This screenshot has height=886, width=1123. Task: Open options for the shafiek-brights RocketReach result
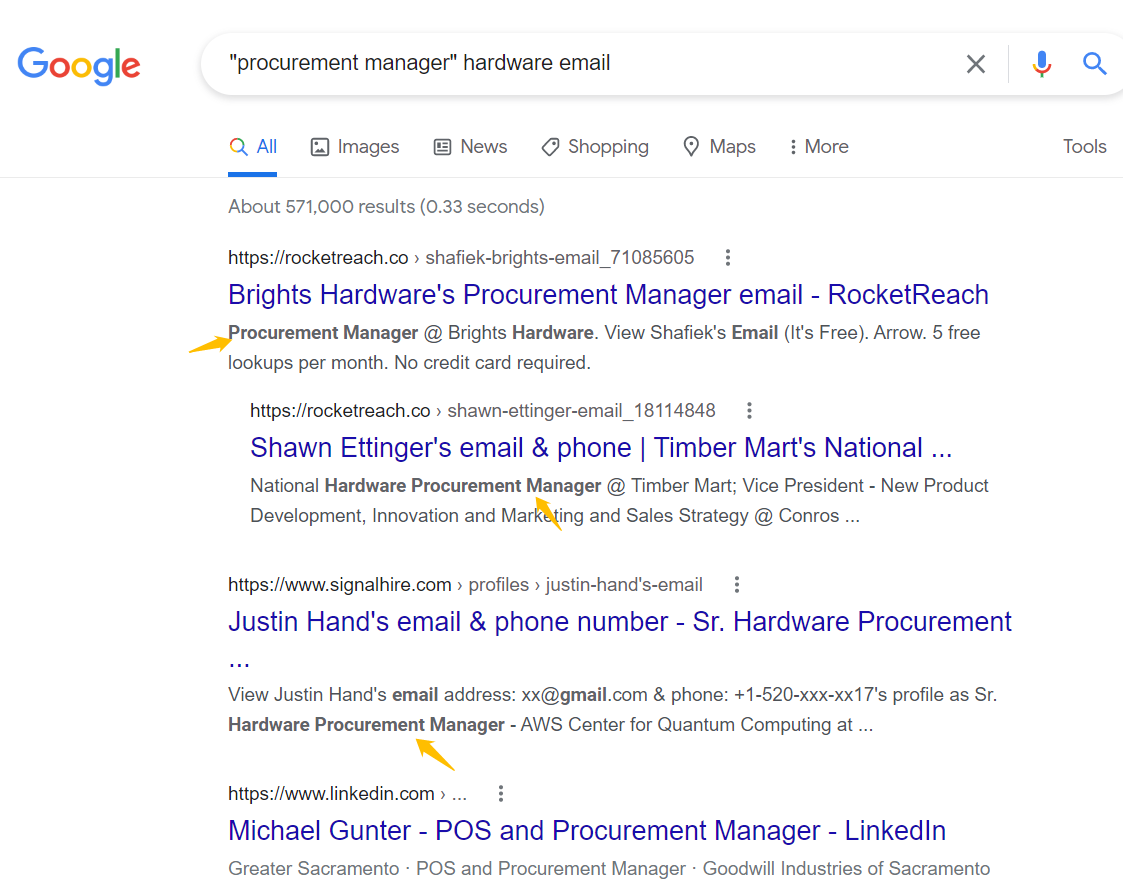[x=728, y=258]
